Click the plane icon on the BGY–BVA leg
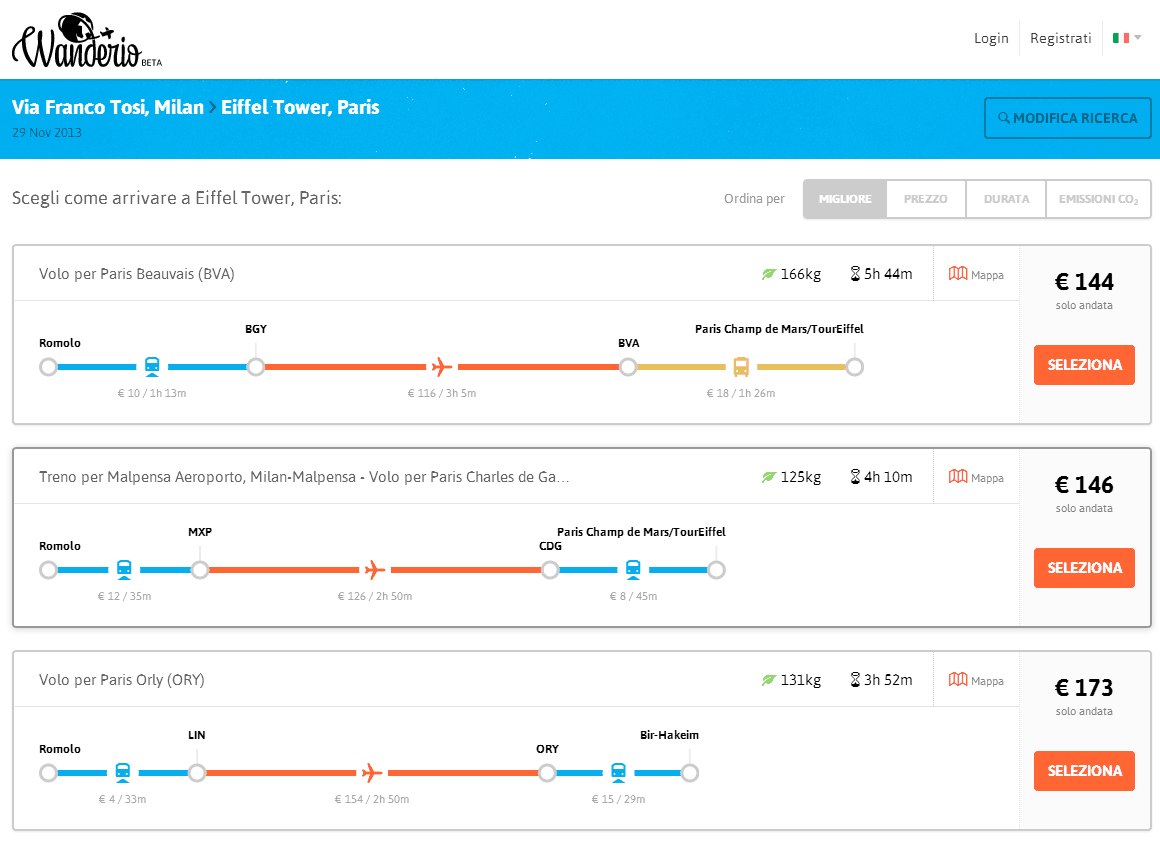The width and height of the screenshot is (1160, 842). (442, 366)
